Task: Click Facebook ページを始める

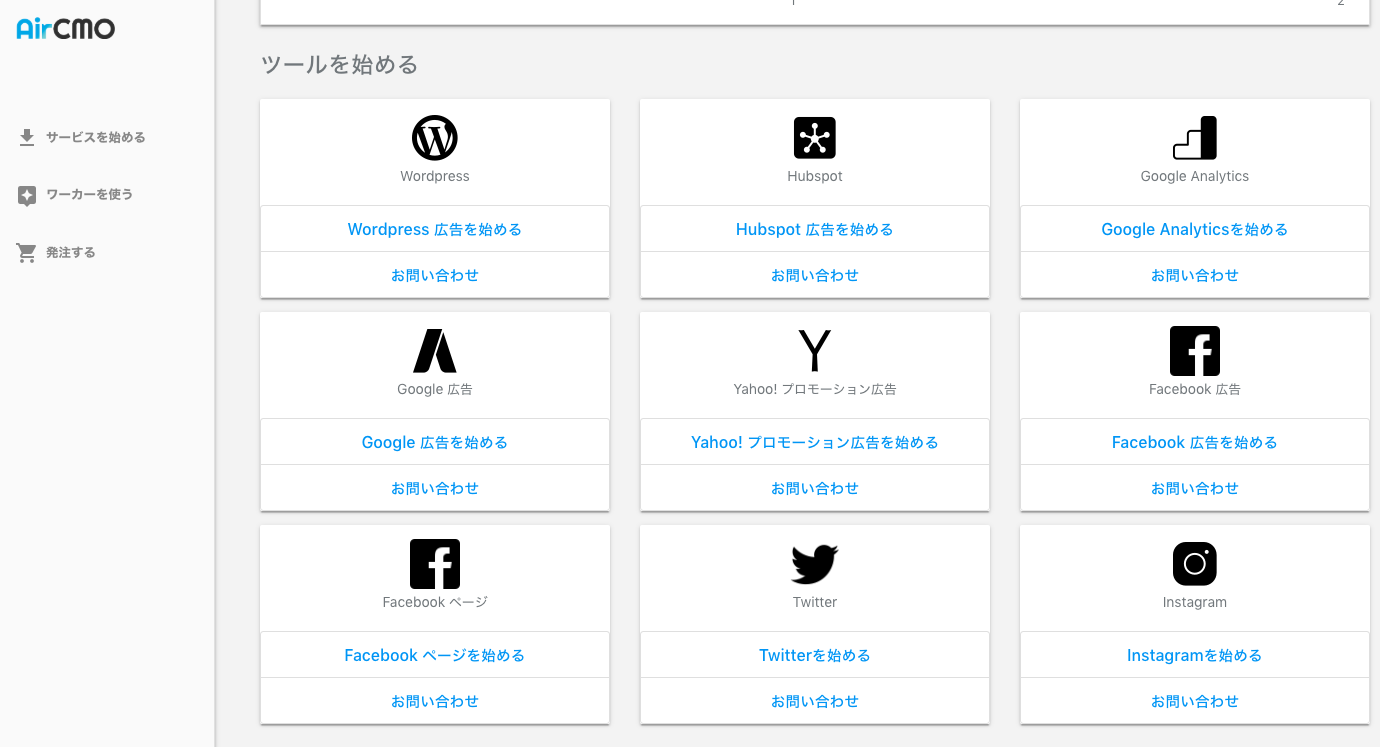Action: 435,655
